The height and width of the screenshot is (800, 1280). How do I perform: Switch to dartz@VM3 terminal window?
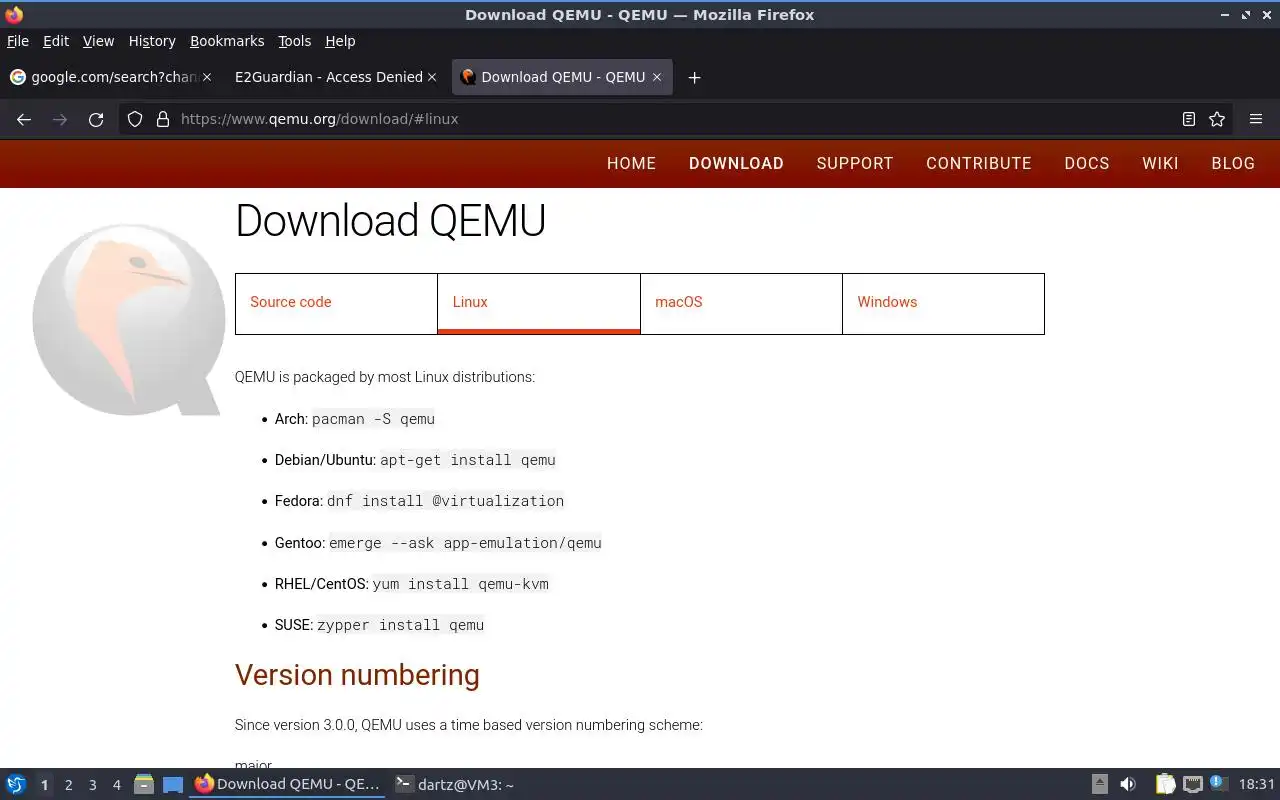point(455,785)
